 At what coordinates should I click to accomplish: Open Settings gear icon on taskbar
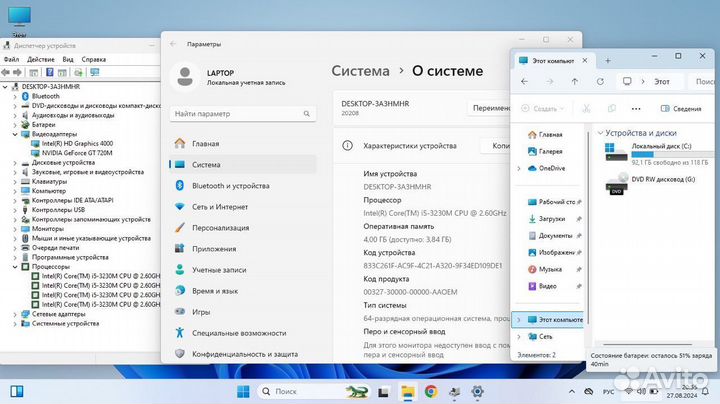tap(478, 392)
